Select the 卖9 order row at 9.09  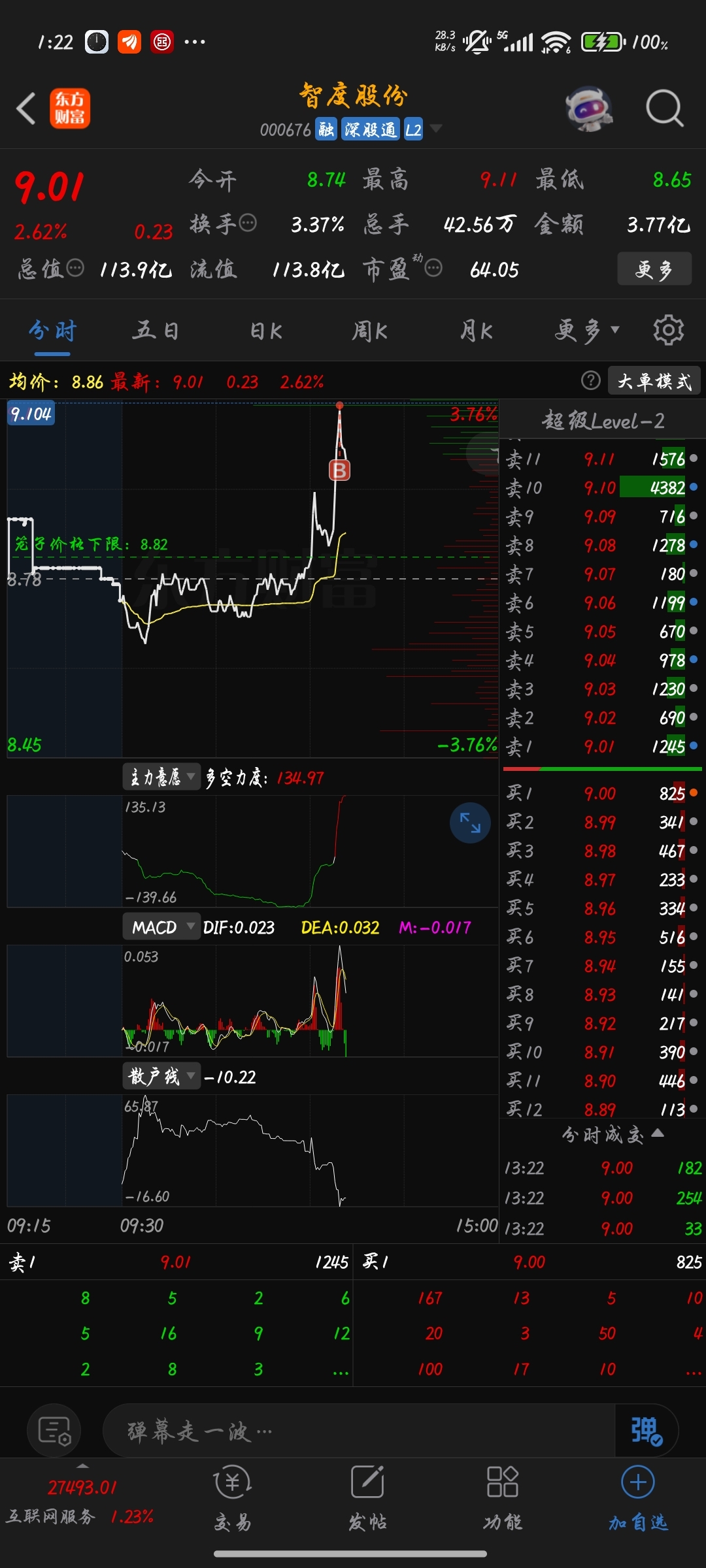coord(602,516)
